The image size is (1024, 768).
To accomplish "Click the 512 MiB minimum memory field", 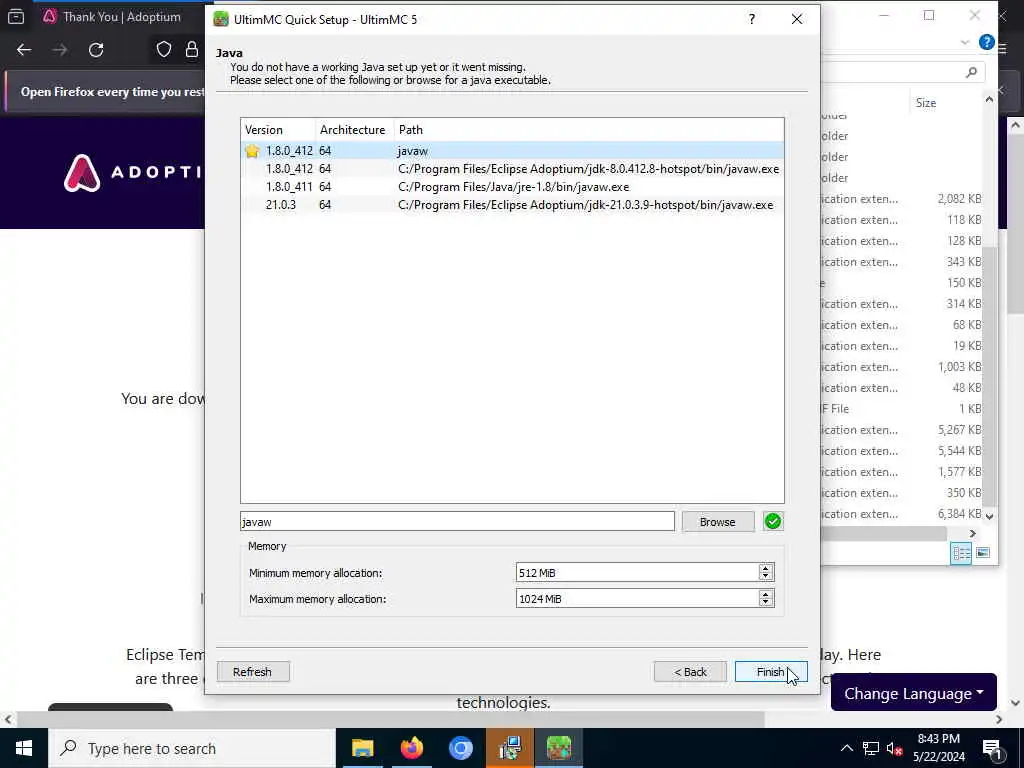I will pyautogui.click(x=637, y=573).
